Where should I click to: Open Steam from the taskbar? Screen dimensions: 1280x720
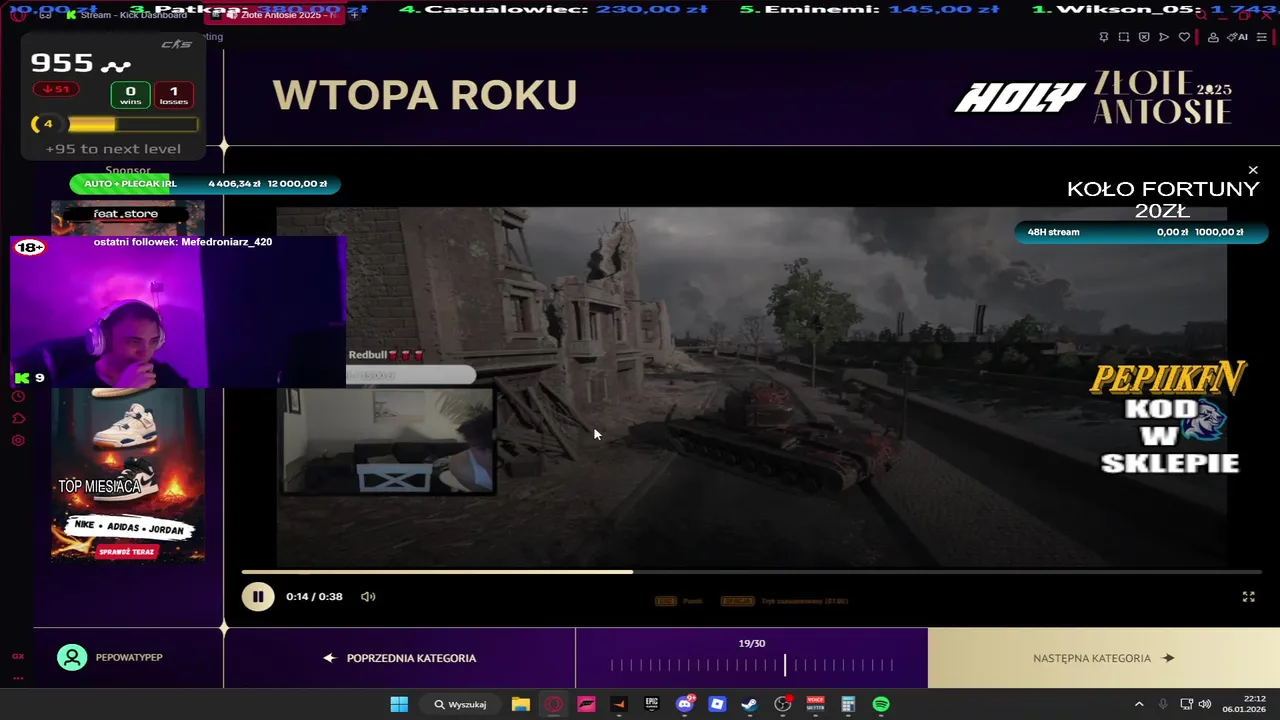[x=749, y=704]
